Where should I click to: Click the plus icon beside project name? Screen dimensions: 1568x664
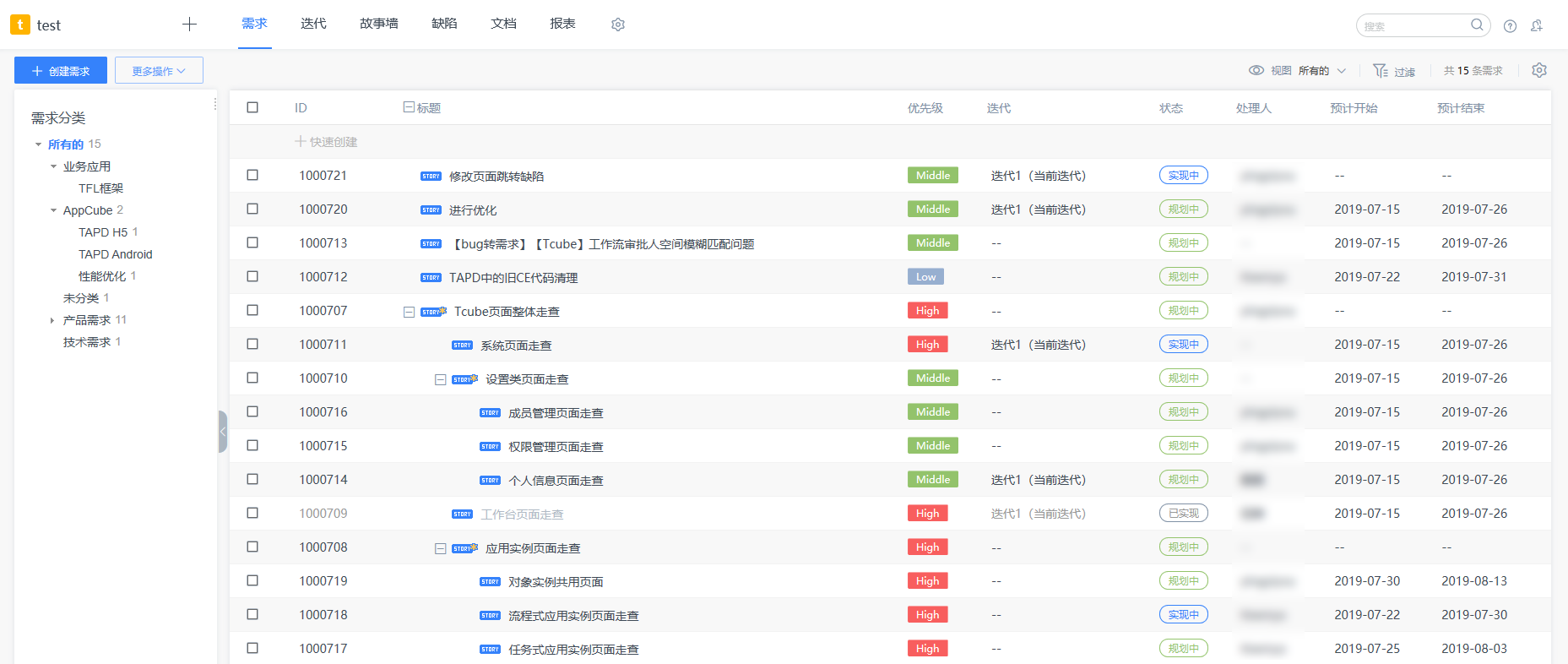click(189, 24)
